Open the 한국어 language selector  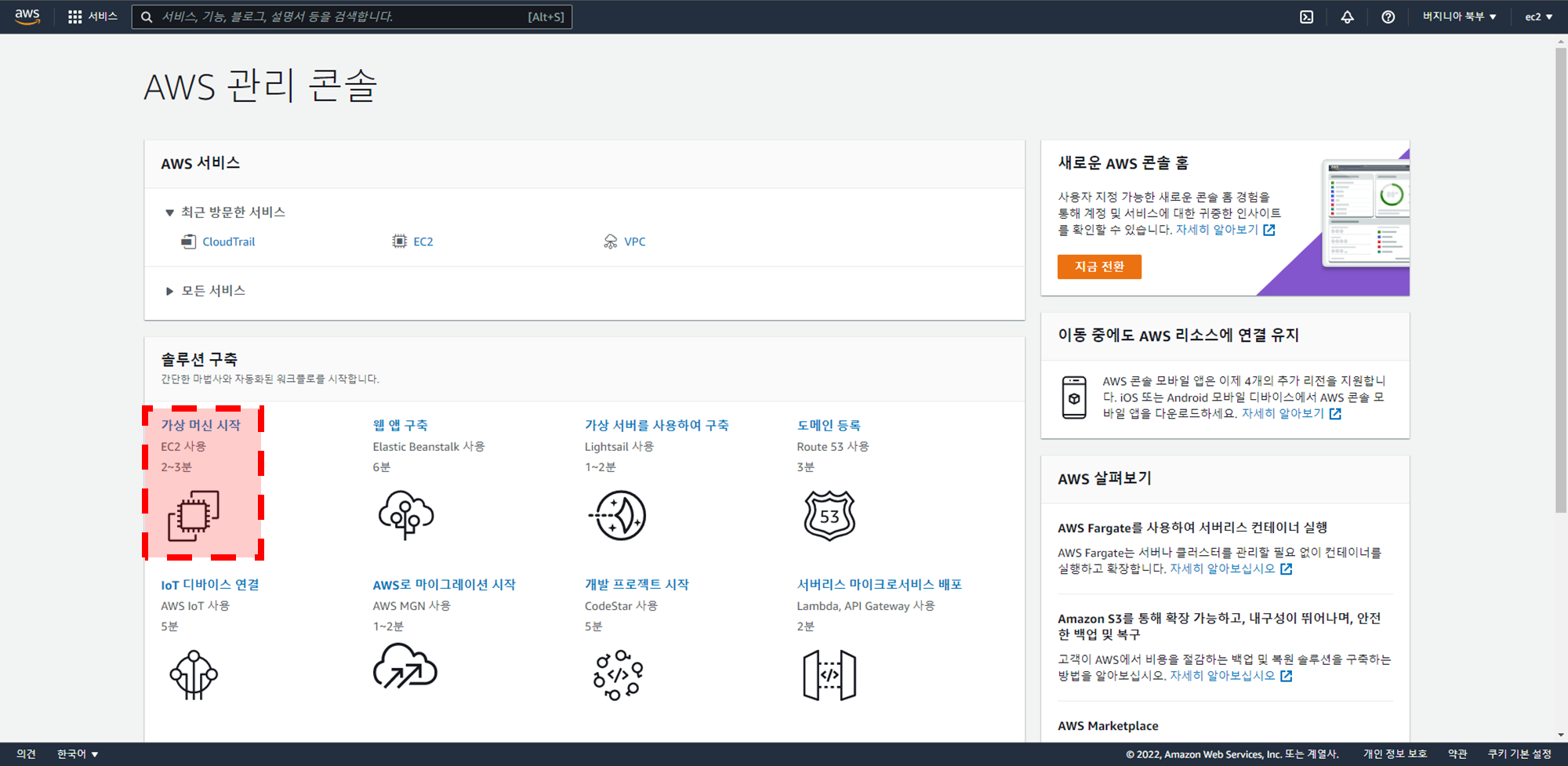pyautogui.click(x=78, y=754)
